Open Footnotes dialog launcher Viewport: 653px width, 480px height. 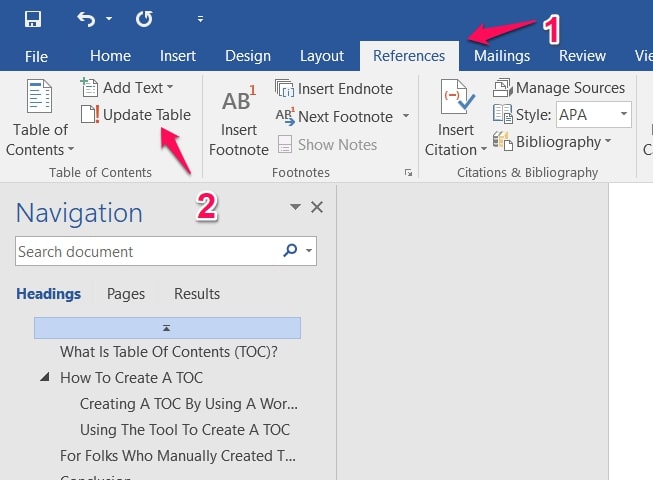click(x=409, y=172)
